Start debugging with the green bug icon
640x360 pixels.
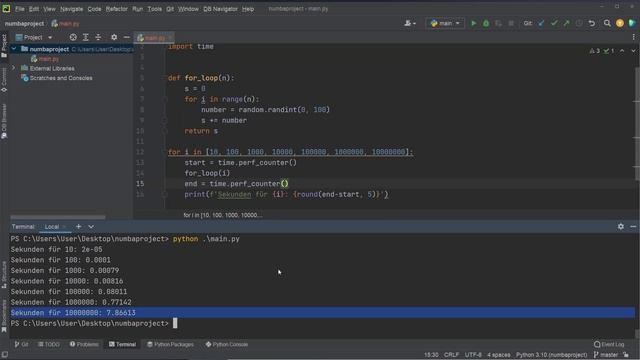coord(486,23)
